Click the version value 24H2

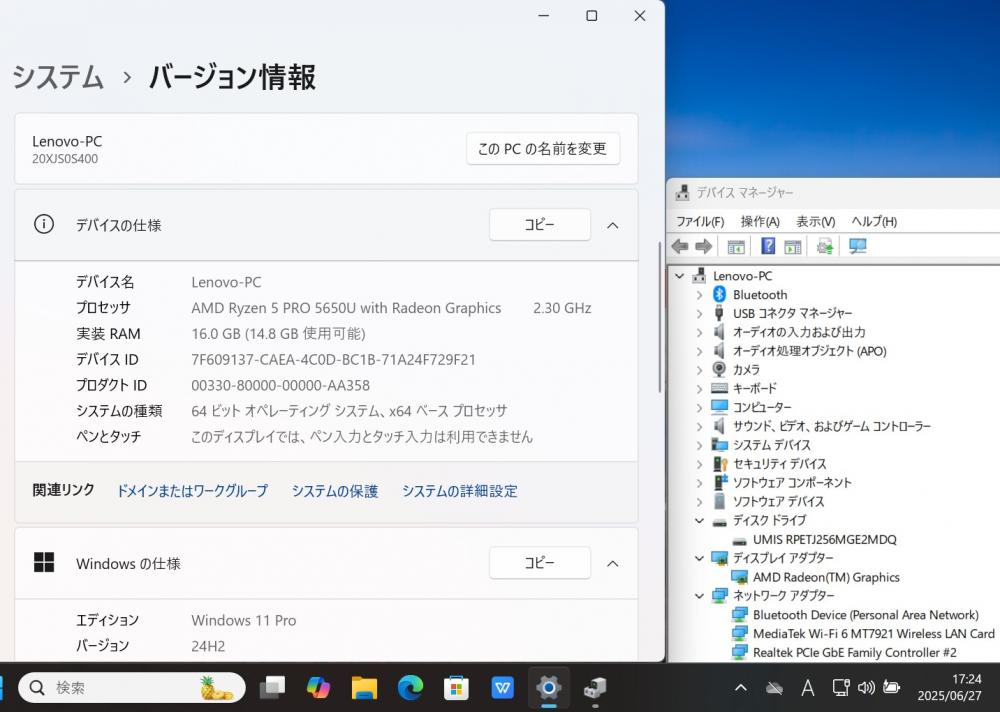(208, 646)
